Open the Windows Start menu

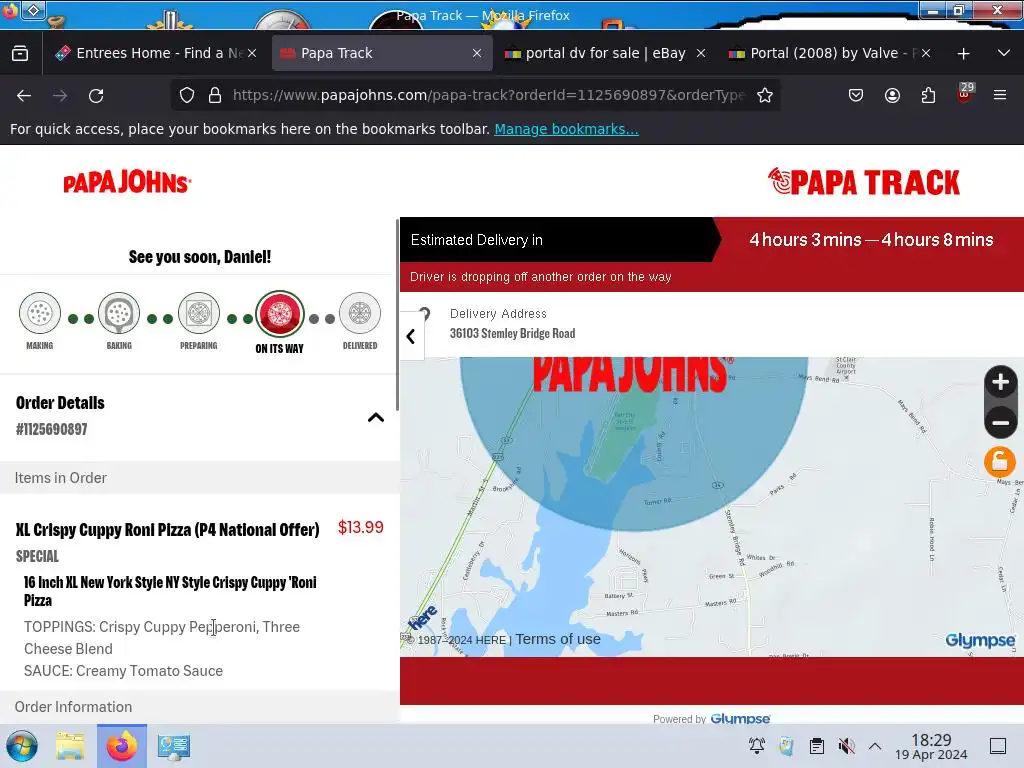[x=22, y=746]
